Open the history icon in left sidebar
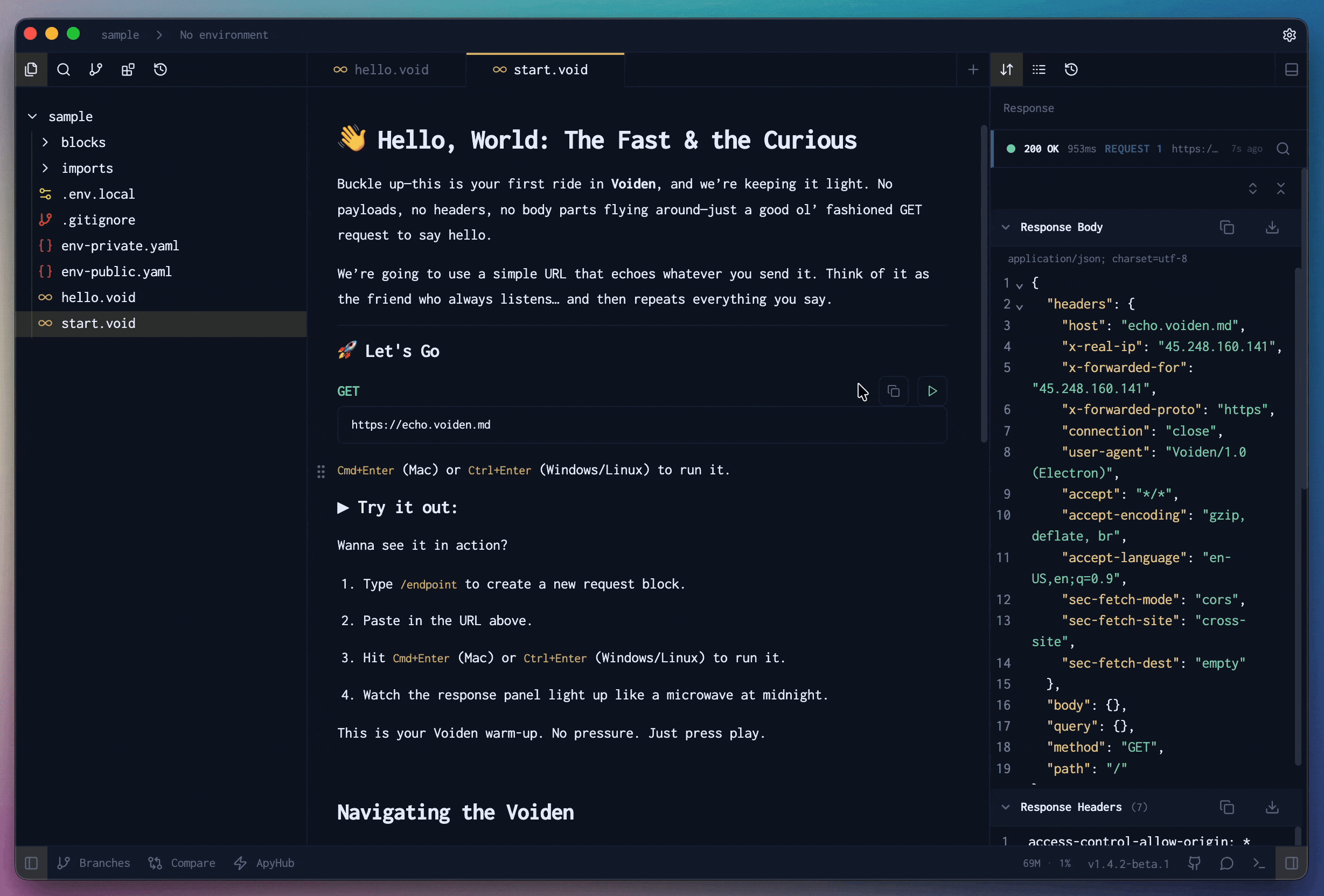 [x=161, y=69]
